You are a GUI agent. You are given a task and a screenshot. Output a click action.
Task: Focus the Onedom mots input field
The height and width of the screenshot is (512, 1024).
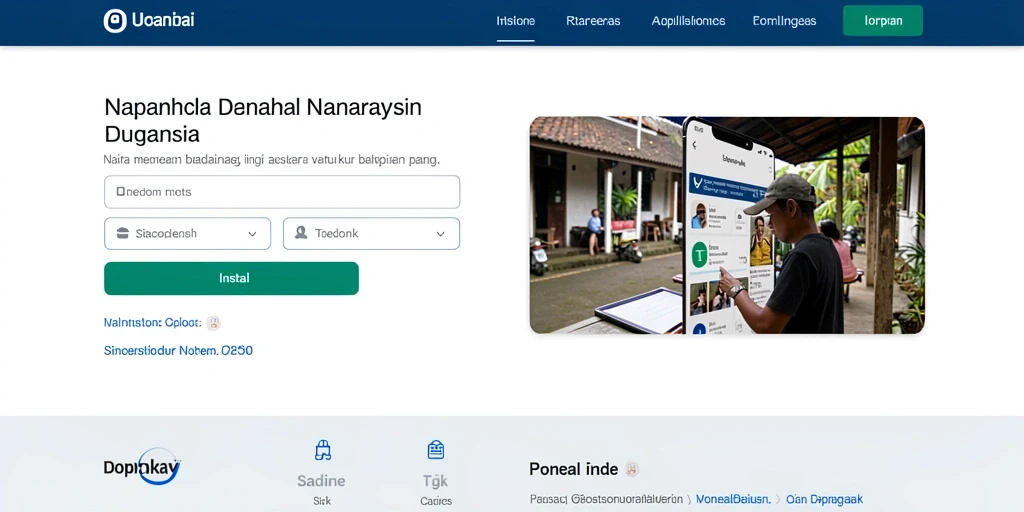coord(282,192)
